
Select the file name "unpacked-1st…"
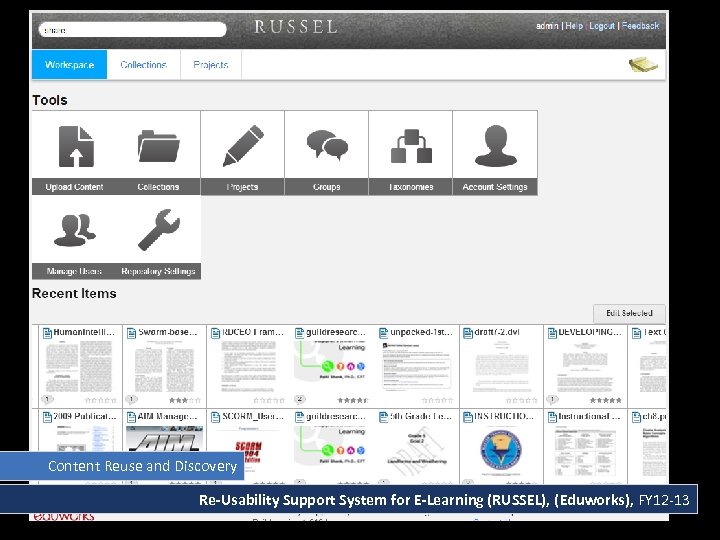[422, 332]
